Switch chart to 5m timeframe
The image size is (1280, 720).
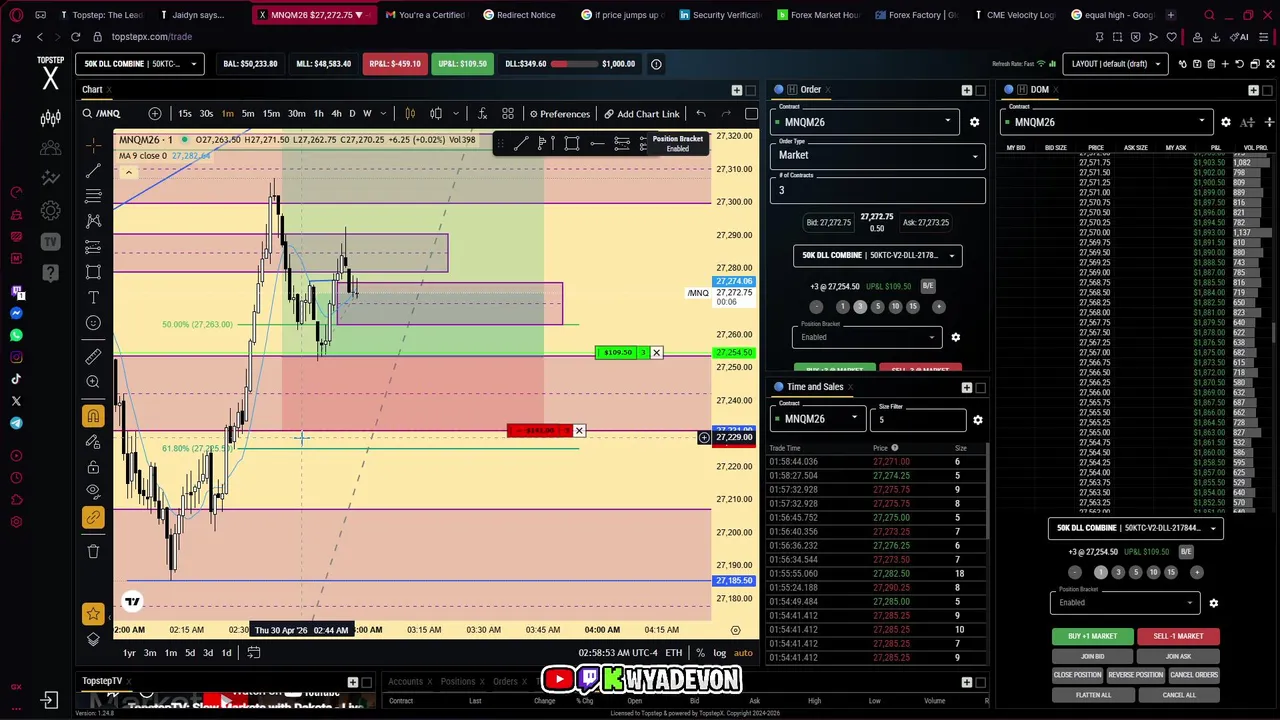[248, 114]
